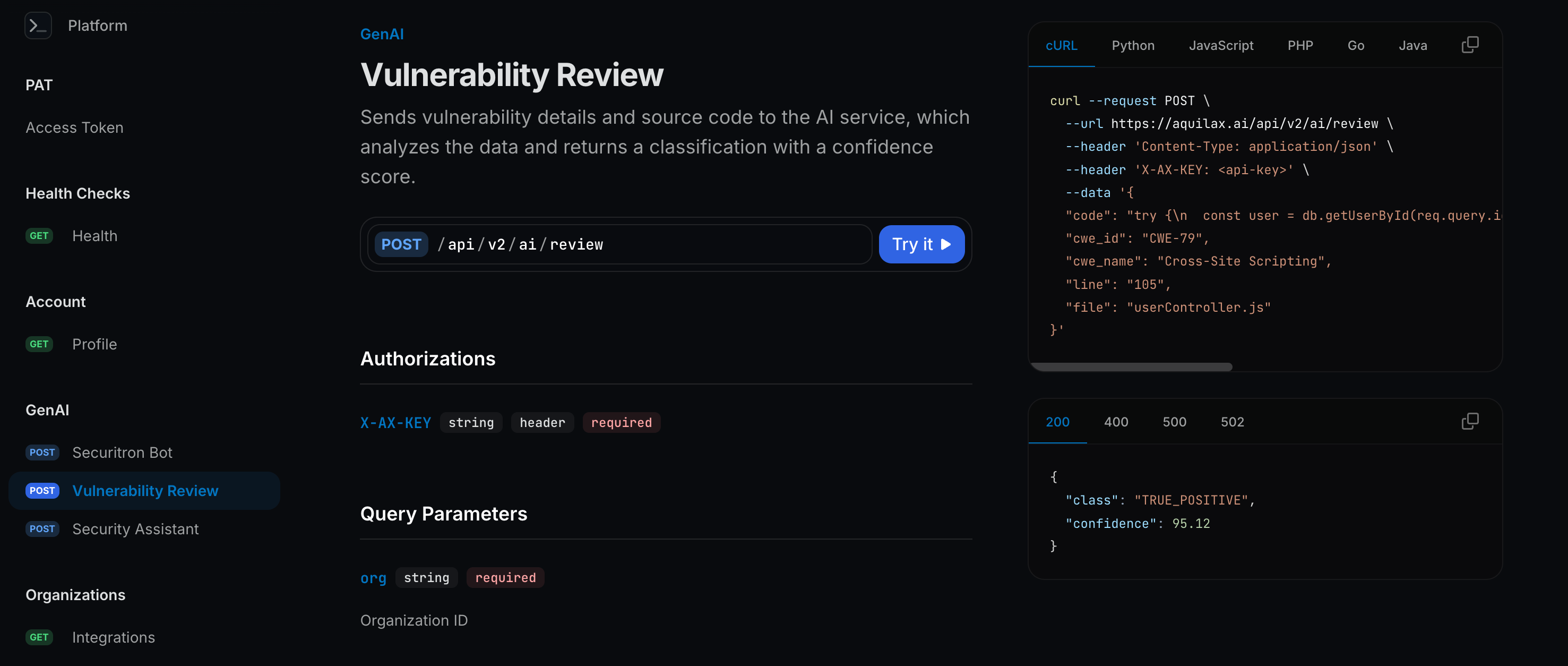Open the Integrations endpoint page
Image resolution: width=1568 pixels, height=666 pixels.
114,637
